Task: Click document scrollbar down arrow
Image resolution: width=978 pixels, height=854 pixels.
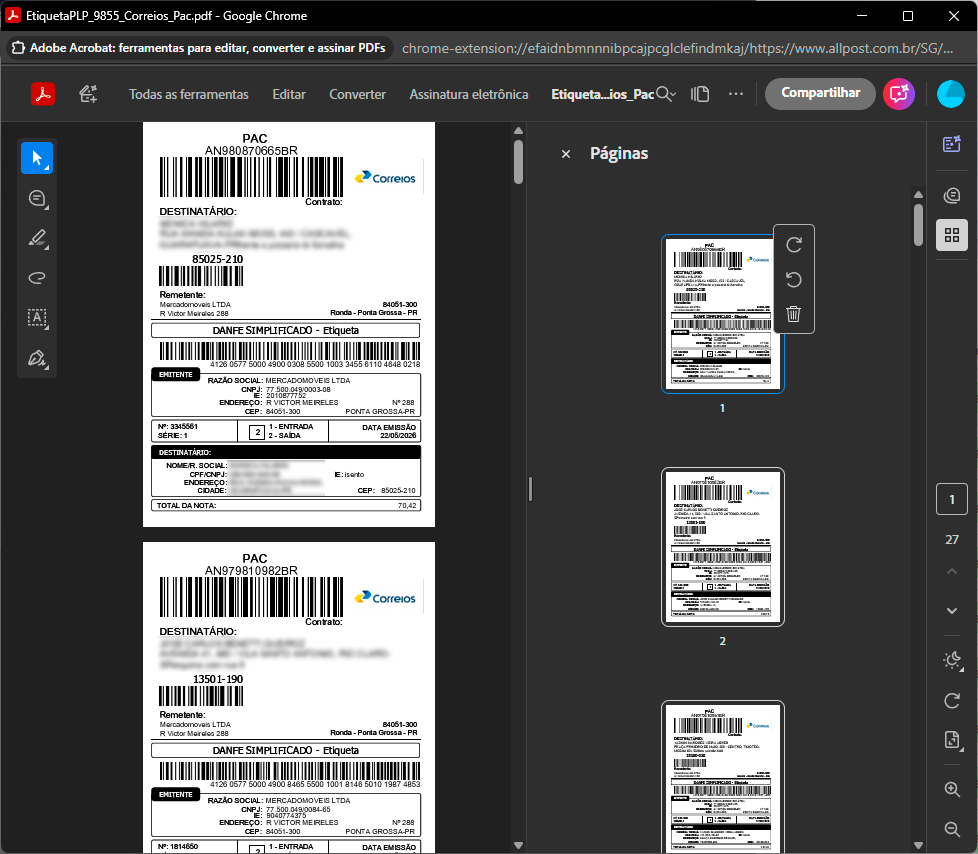Action: pos(518,845)
